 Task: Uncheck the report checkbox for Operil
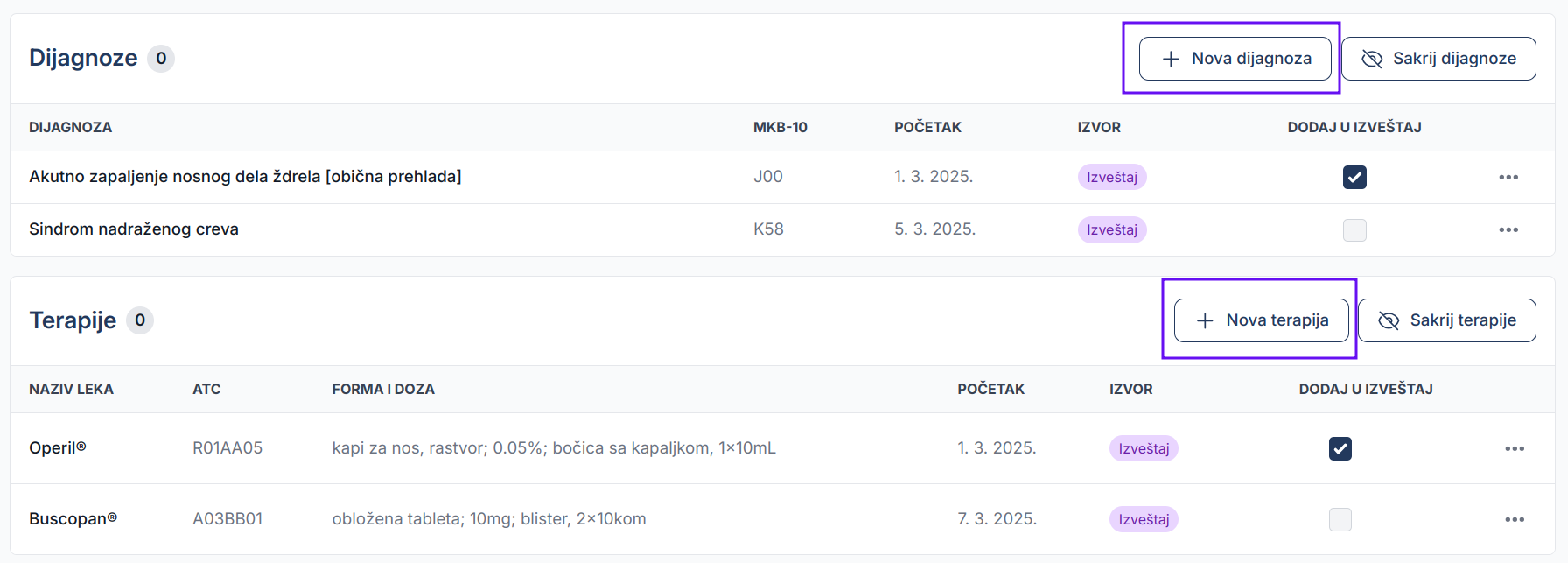[x=1340, y=448]
